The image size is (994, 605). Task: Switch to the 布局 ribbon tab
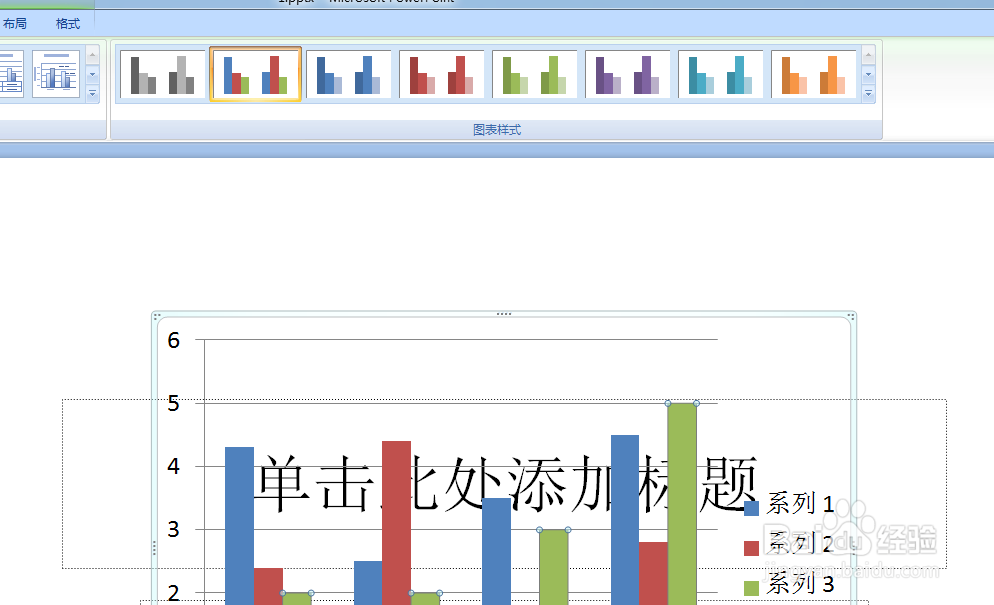[x=16, y=23]
